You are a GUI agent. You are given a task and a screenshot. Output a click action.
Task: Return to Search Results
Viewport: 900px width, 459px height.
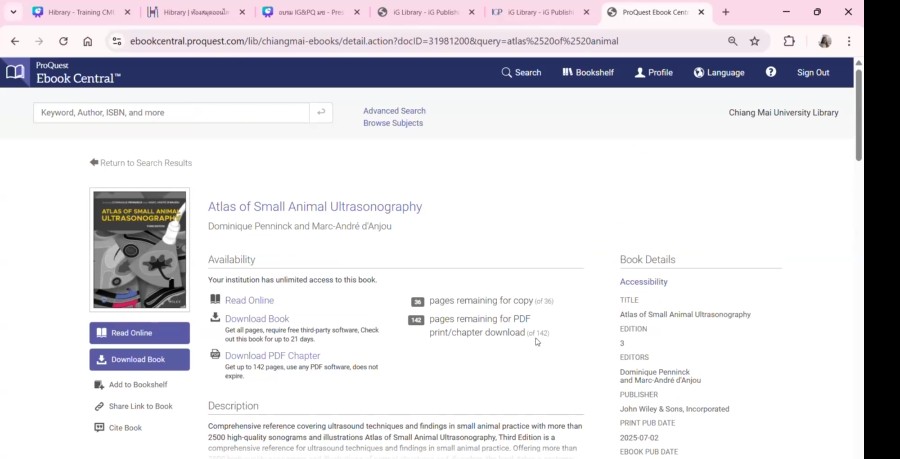click(x=141, y=163)
